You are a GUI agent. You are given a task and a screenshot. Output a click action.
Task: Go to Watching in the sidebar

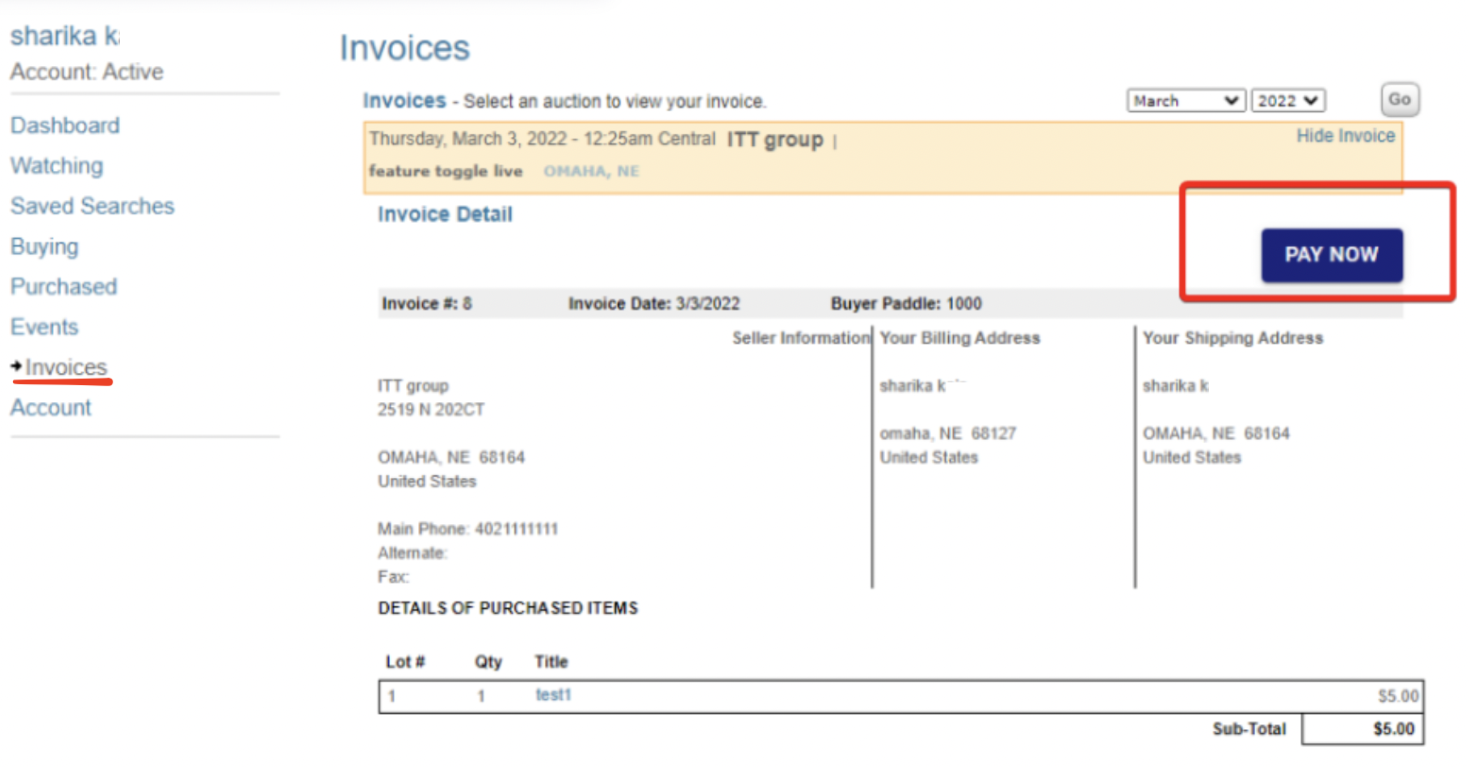56,166
